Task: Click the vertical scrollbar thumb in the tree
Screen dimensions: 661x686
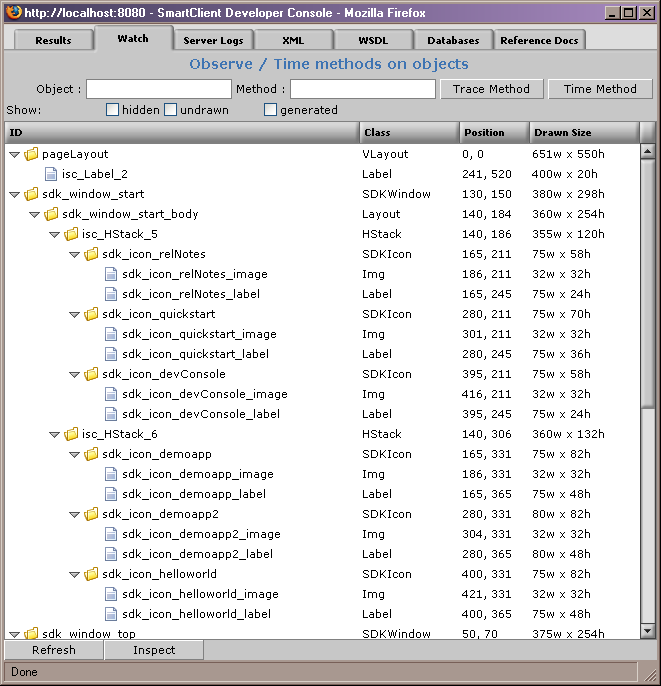Action: point(647,284)
